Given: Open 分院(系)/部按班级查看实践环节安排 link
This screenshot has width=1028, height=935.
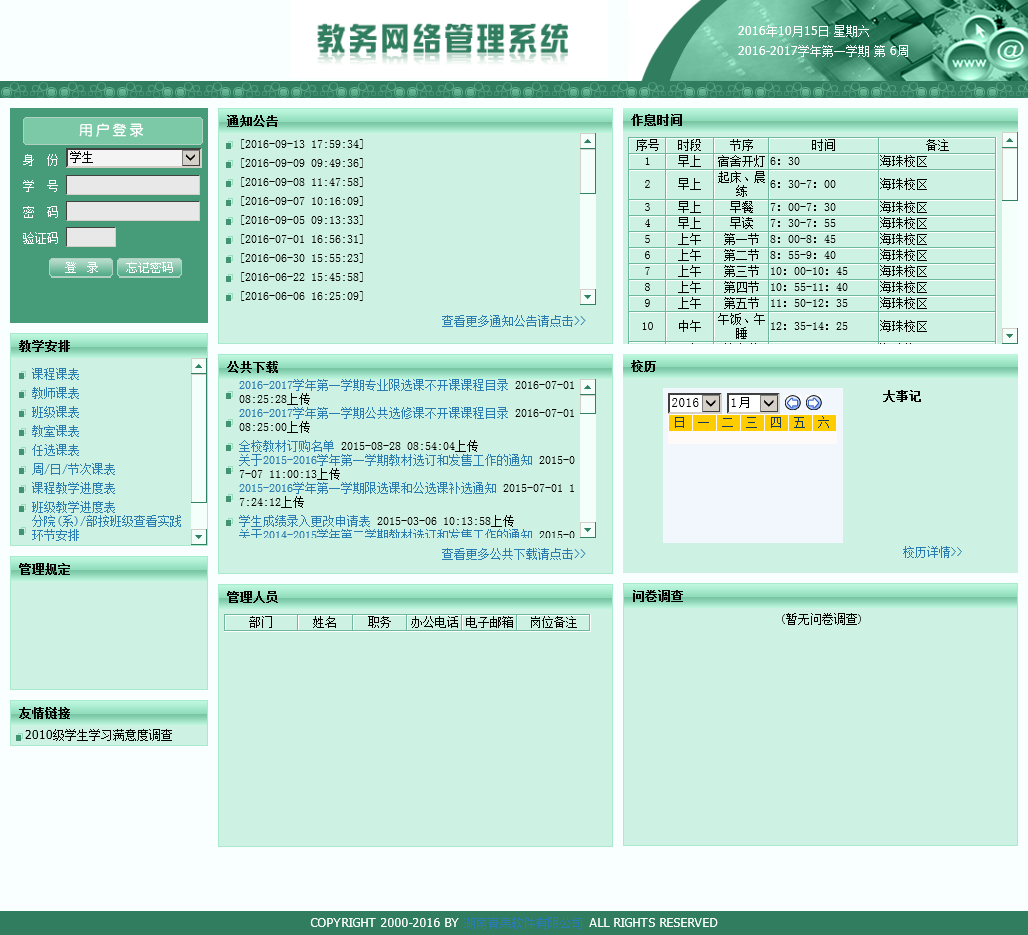Looking at the screenshot, I should (x=106, y=528).
